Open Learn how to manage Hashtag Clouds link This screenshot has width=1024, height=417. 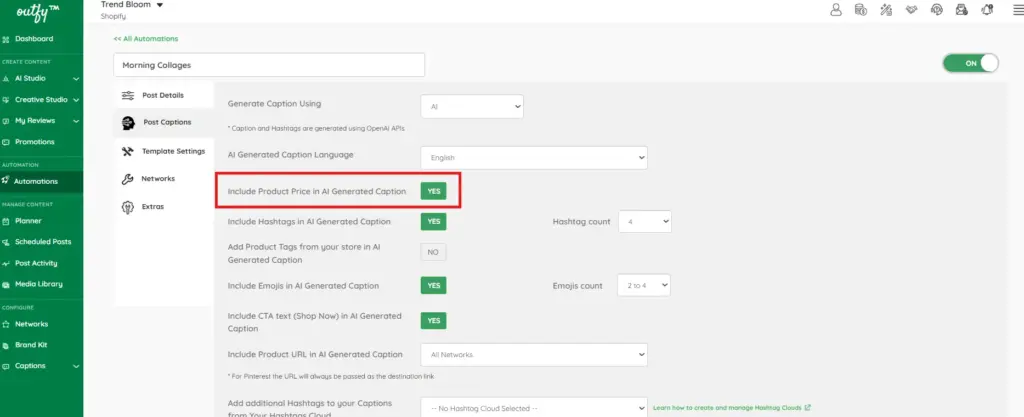731,408
